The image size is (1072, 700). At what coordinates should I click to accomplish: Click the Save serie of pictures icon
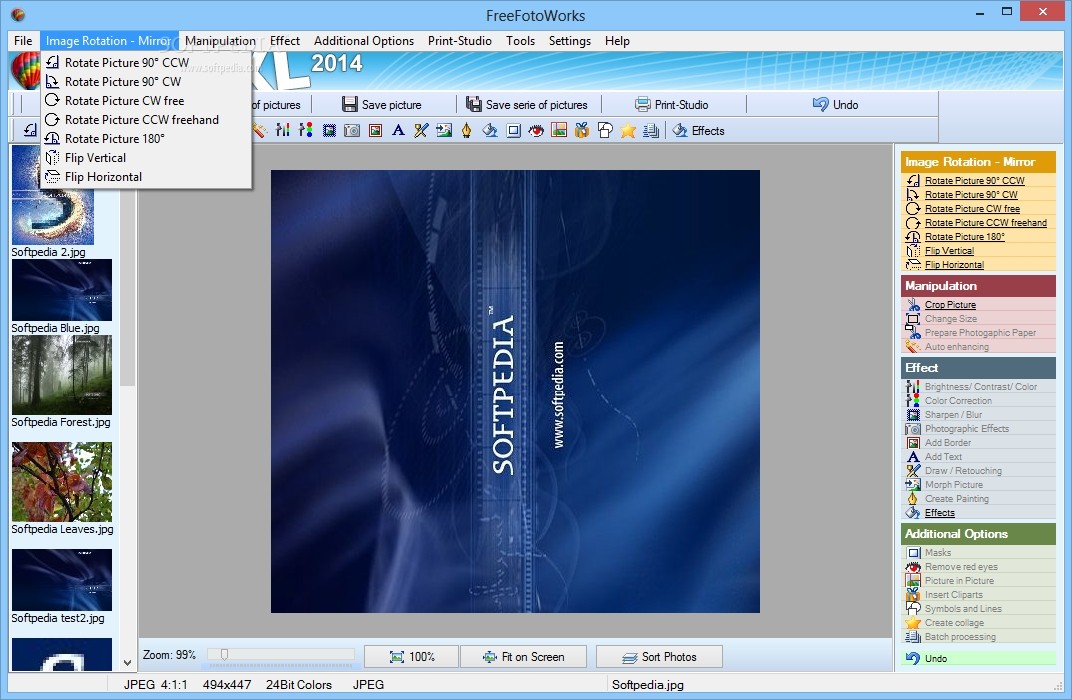coord(474,105)
